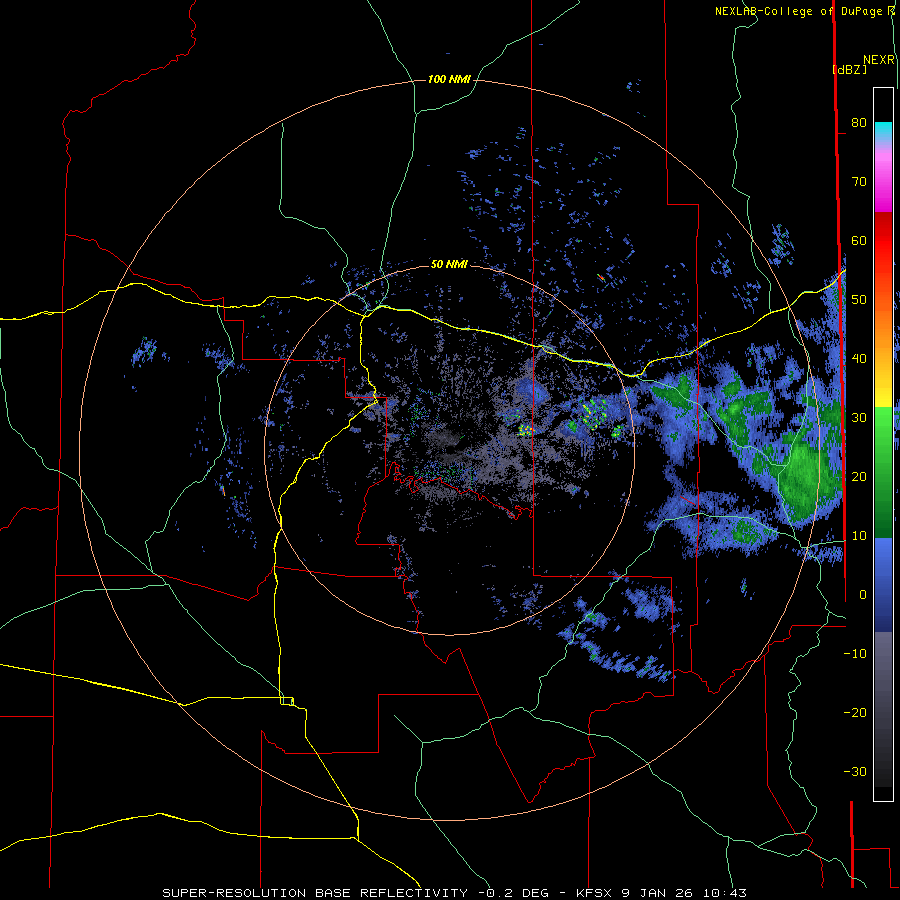900x900 pixels.
Task: Click the 20 value on dBZ scale
Action: point(859,476)
